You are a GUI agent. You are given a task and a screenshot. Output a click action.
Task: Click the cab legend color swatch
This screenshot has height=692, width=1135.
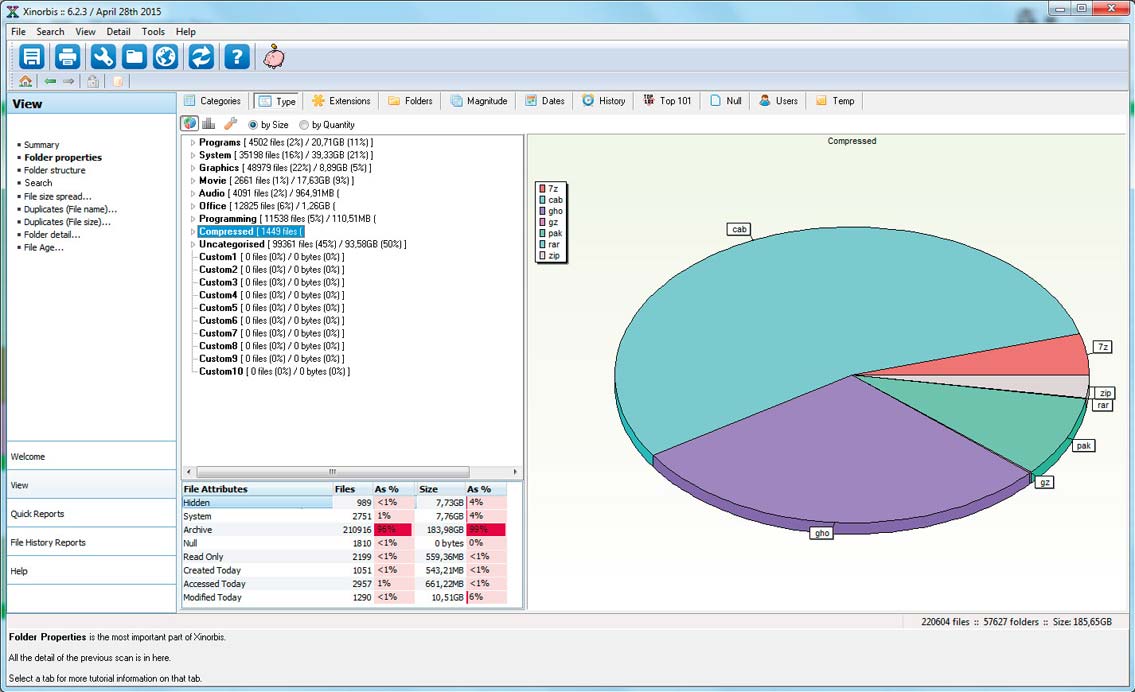[x=542, y=200]
